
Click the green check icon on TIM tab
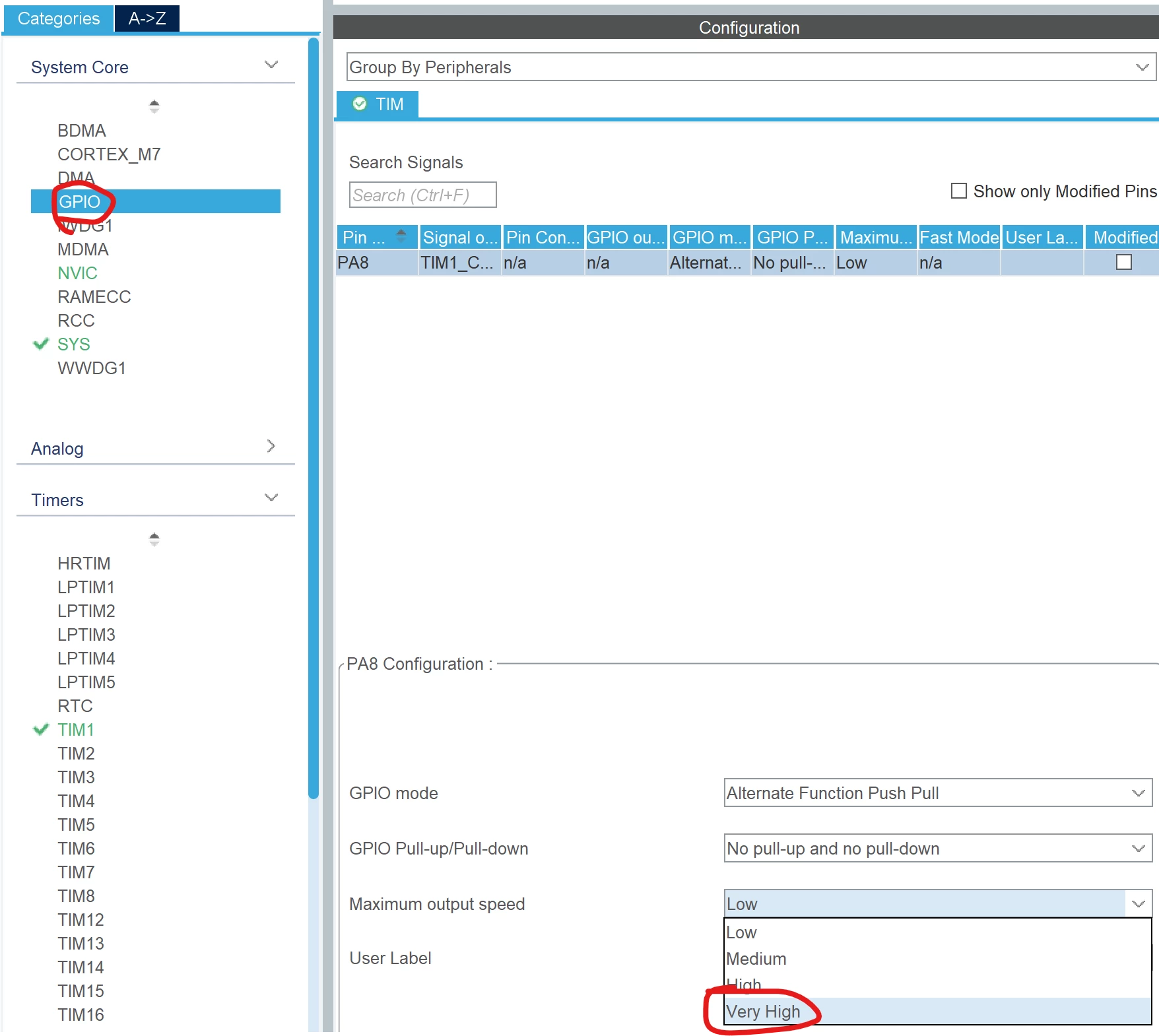(360, 104)
